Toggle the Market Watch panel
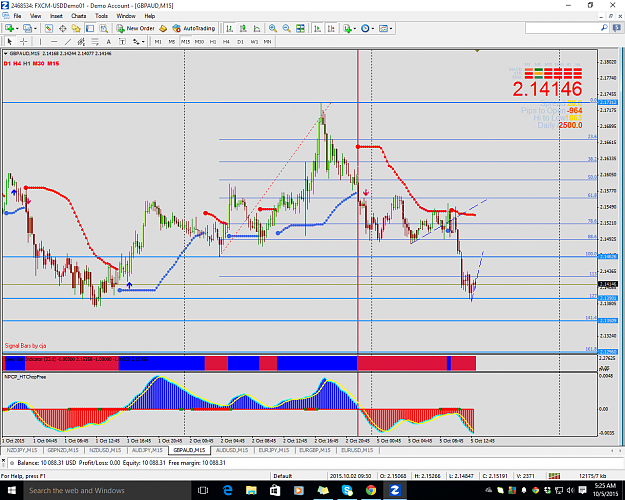This screenshot has width=625, height=500. tap(49, 28)
